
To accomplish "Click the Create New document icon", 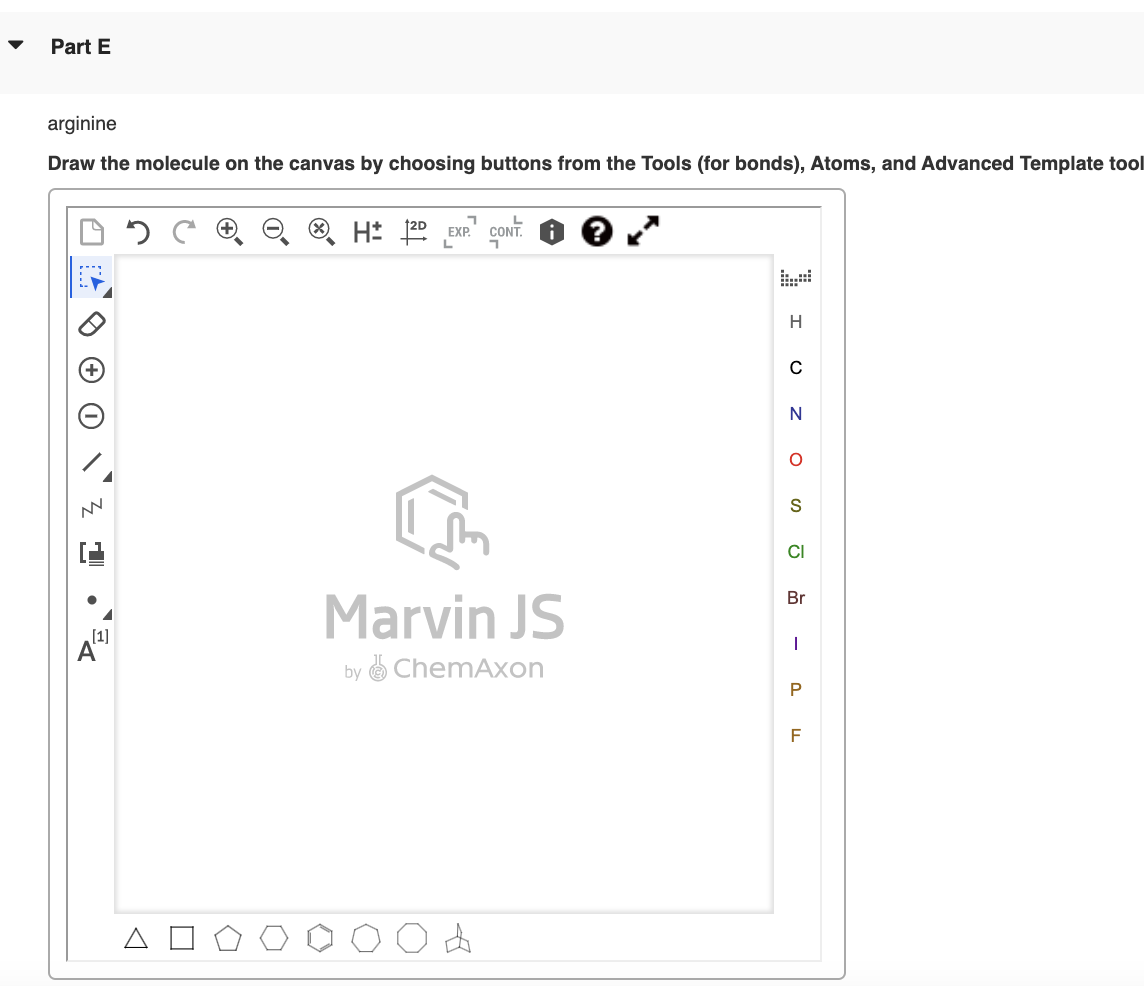I will tap(91, 231).
